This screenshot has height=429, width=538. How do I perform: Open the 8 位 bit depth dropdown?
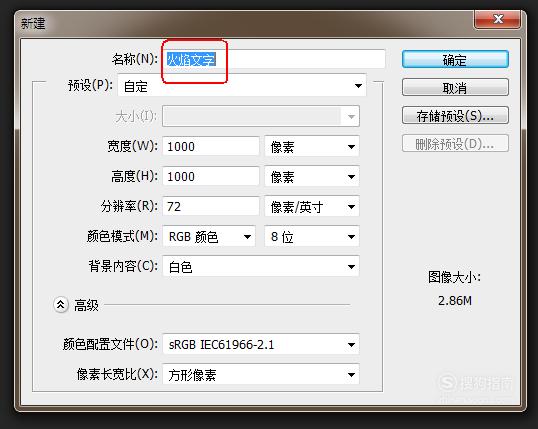click(x=312, y=236)
